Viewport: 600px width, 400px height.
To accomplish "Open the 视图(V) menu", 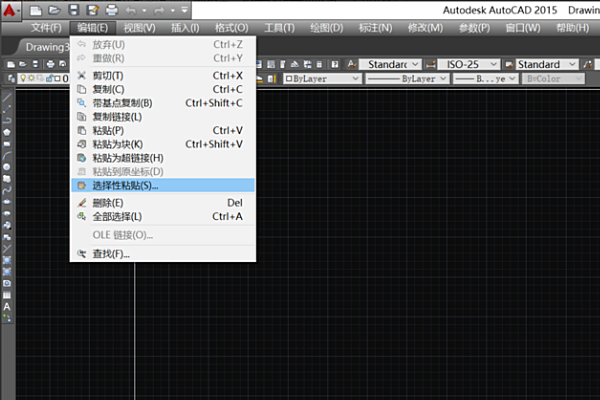I will click(x=139, y=28).
